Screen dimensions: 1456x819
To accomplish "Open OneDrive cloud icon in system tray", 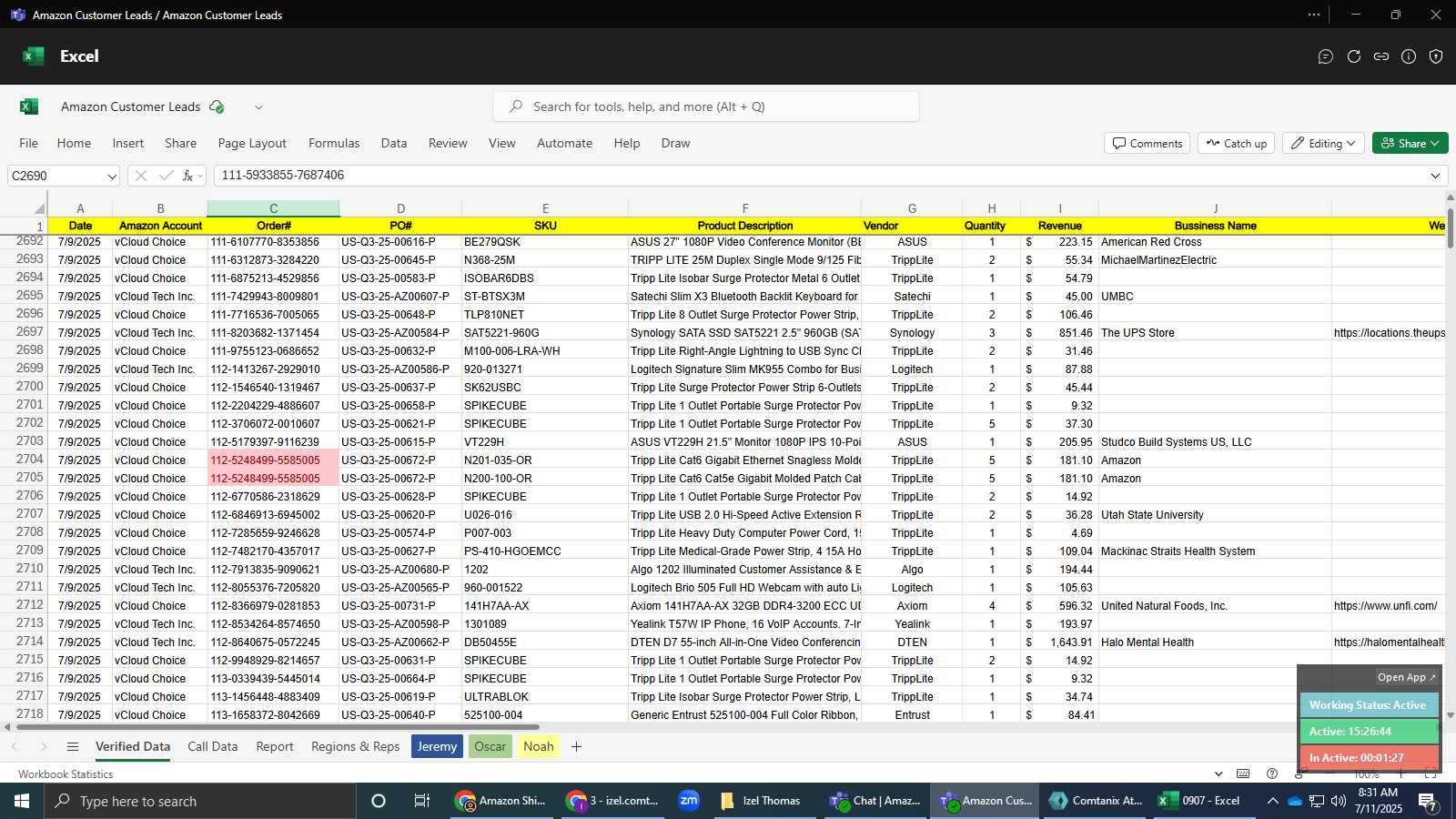I will [1295, 801].
